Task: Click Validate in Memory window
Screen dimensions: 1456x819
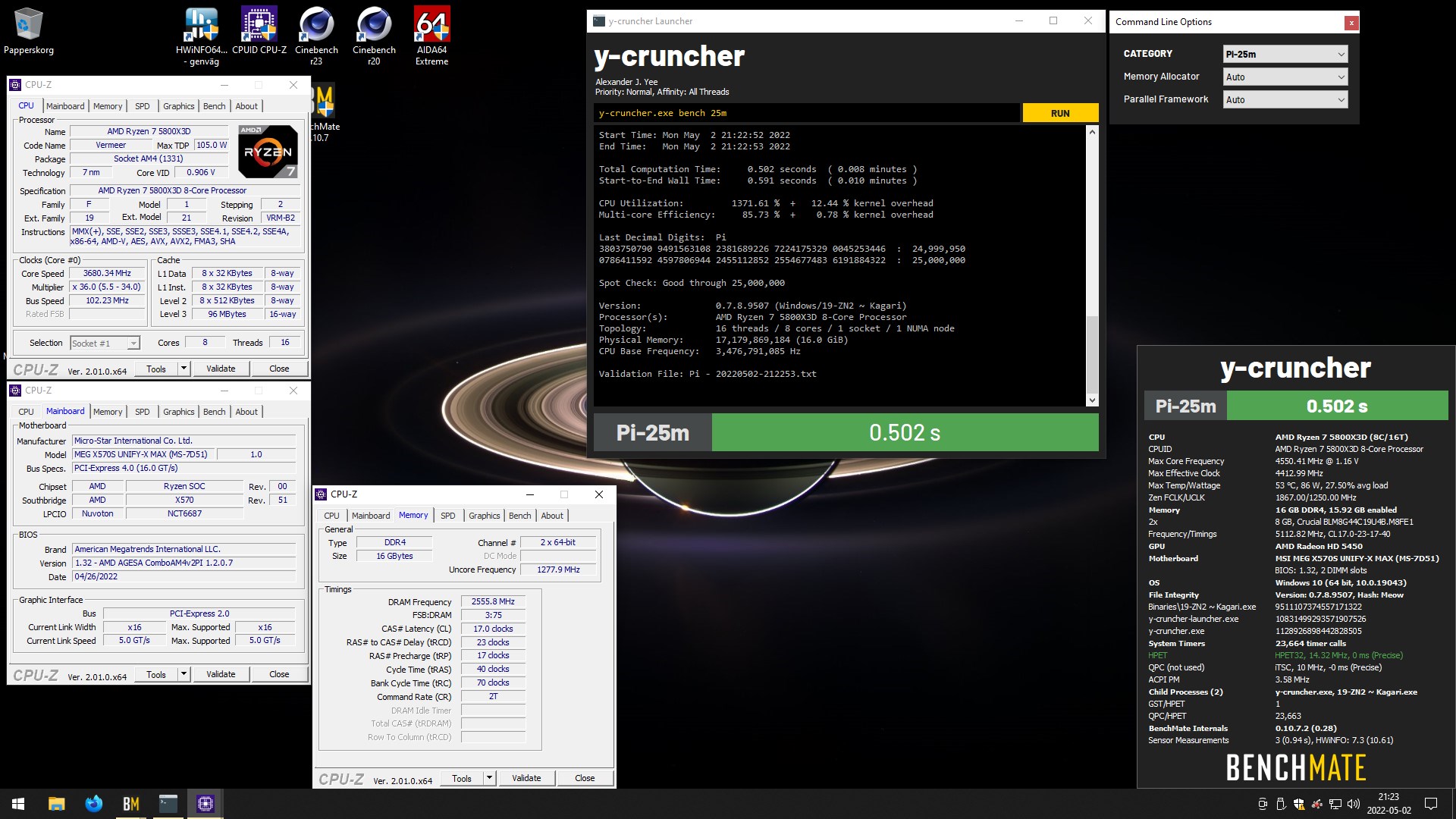Action: click(x=526, y=778)
